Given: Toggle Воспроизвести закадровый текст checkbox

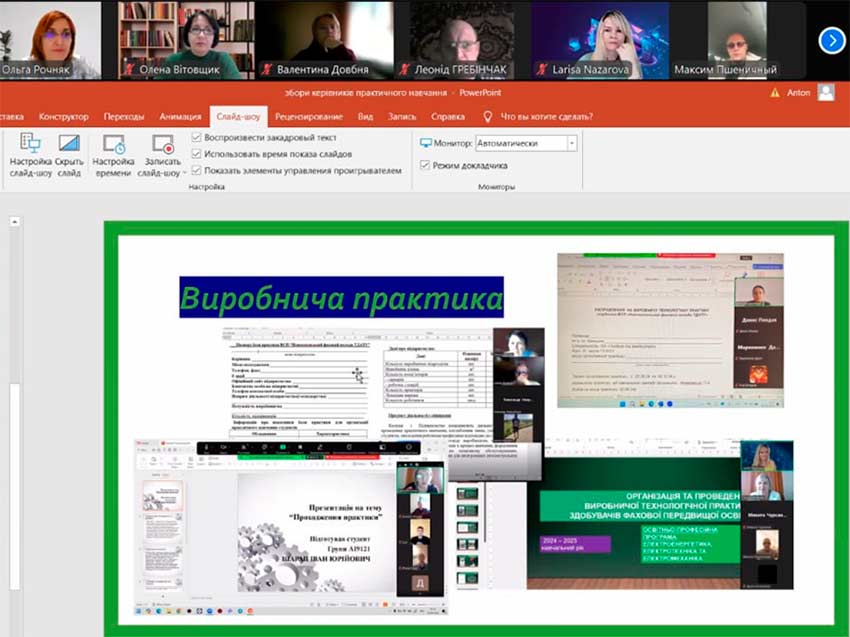Looking at the screenshot, I should [197, 137].
